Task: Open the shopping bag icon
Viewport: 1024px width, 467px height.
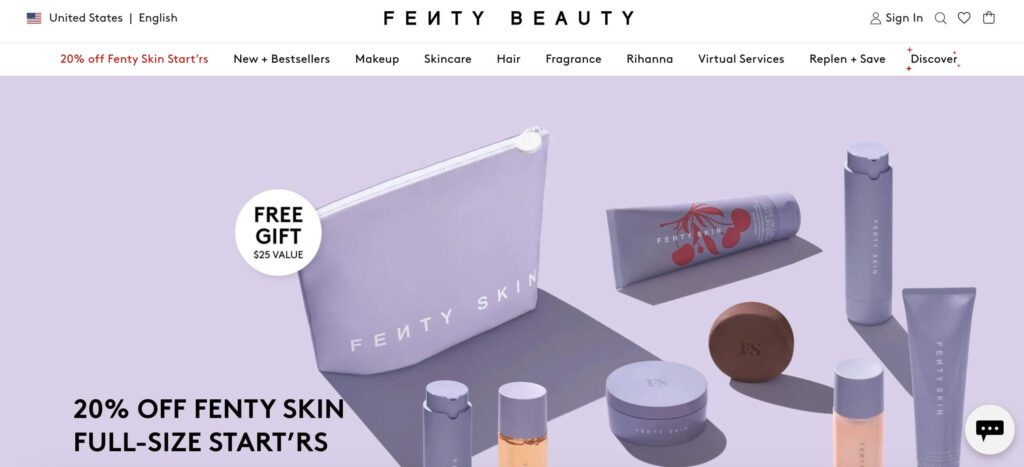Action: (989, 18)
